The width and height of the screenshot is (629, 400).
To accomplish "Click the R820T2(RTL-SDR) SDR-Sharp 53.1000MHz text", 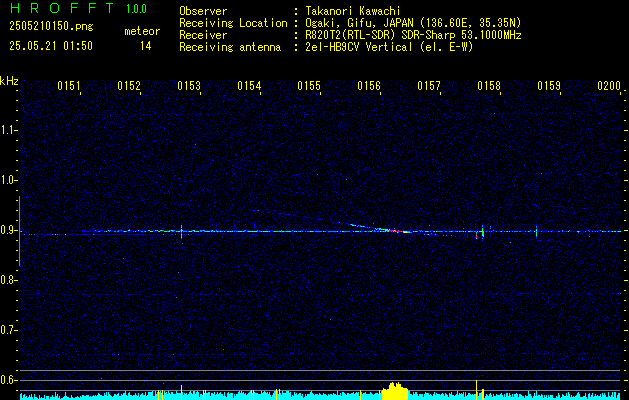I will click(x=413, y=35).
